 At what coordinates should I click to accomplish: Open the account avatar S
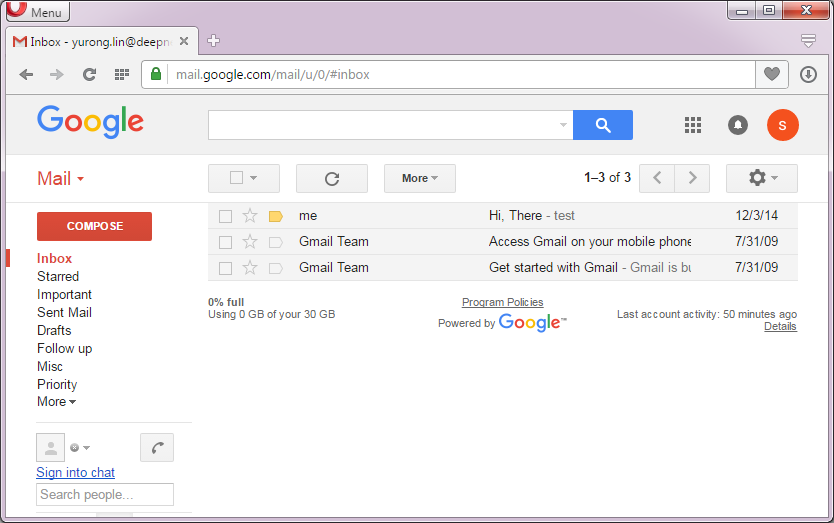click(782, 125)
